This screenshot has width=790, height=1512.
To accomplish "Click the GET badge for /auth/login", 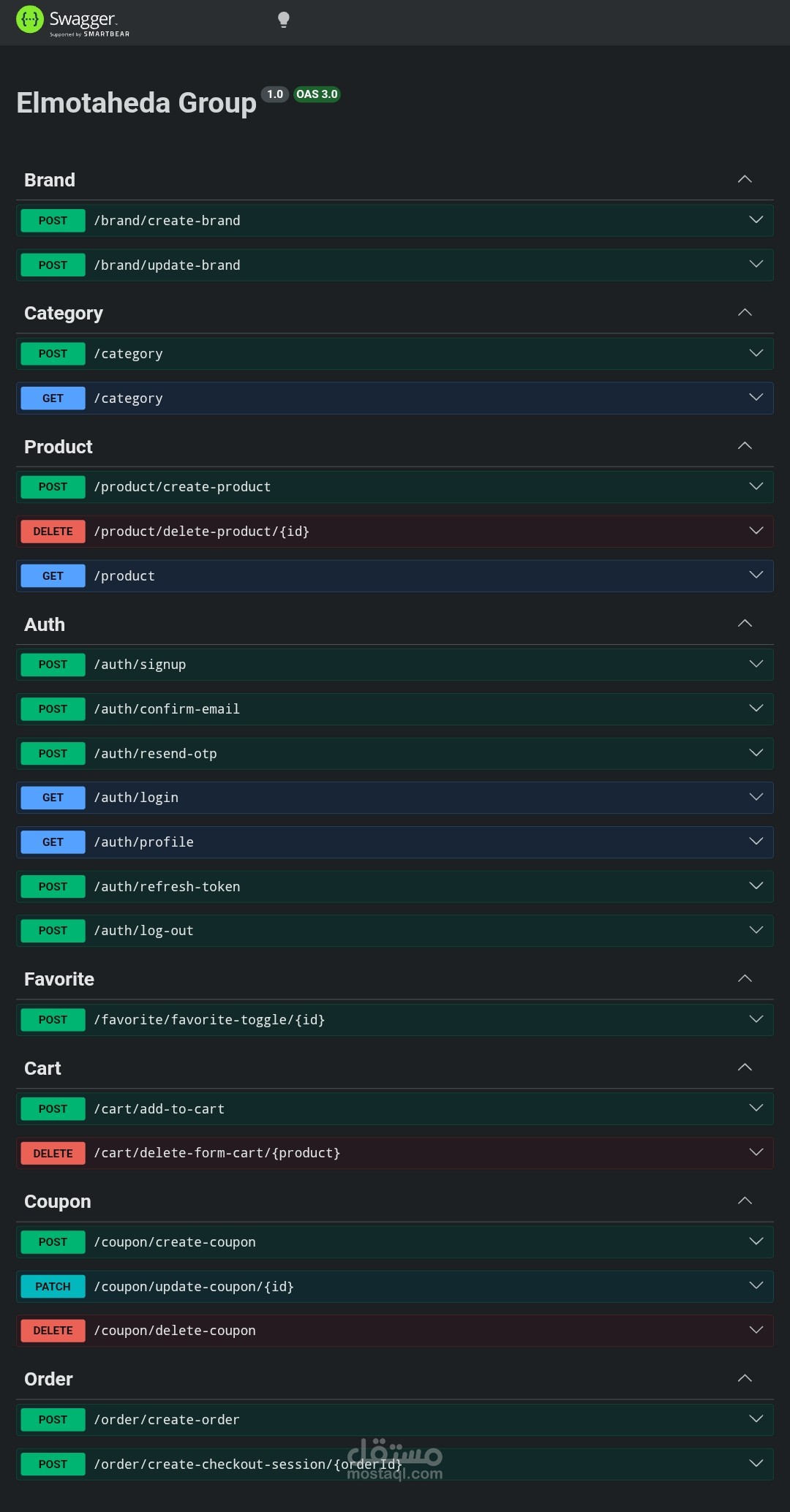I will coord(53,798).
